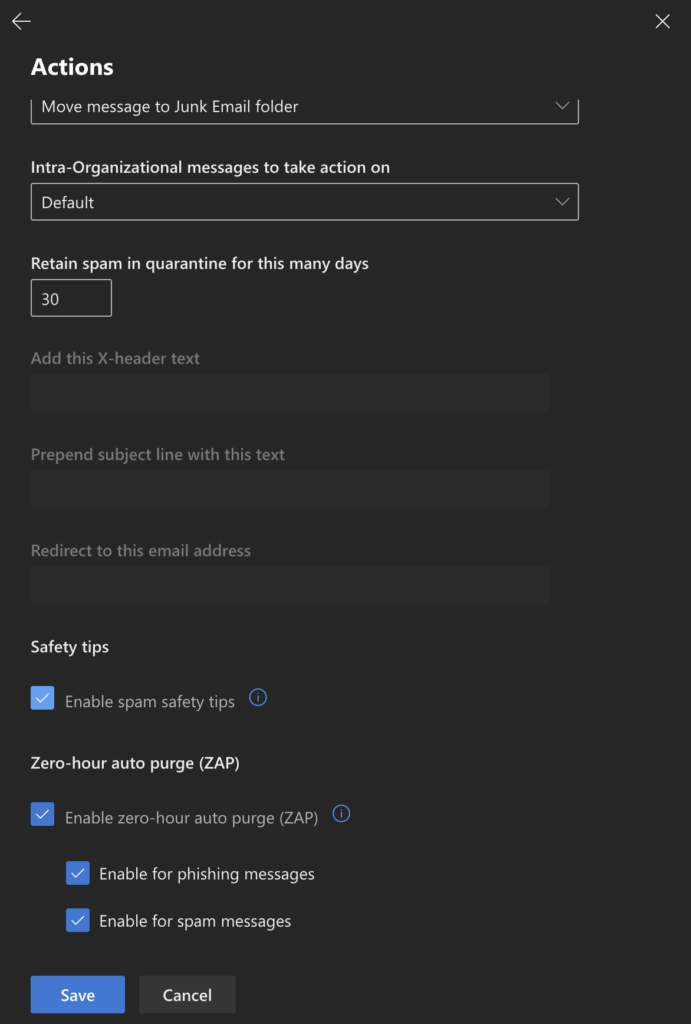This screenshot has width=691, height=1024.
Task: Uncheck Enable zero-hour auto purge (ZAP)
Action: click(43, 815)
